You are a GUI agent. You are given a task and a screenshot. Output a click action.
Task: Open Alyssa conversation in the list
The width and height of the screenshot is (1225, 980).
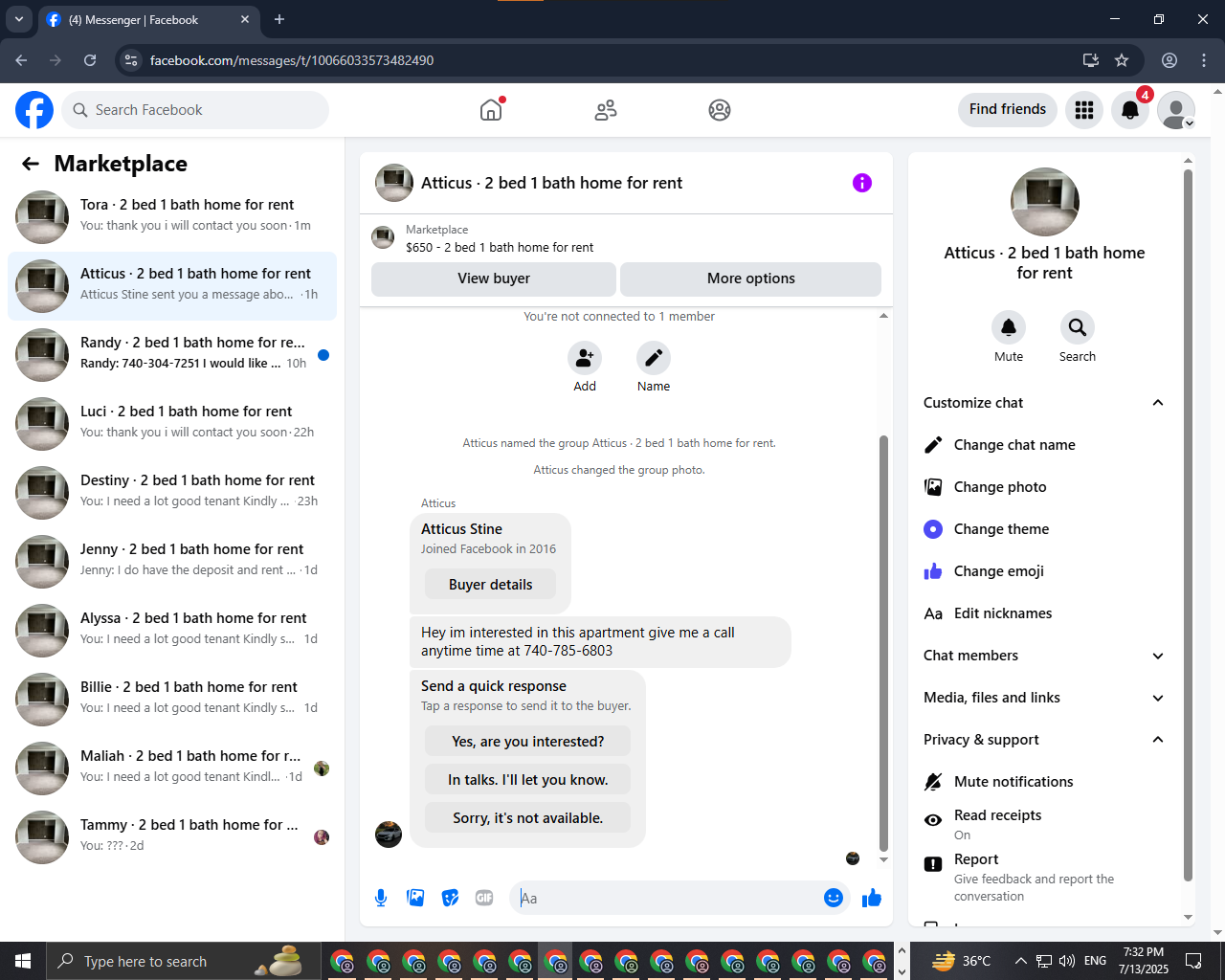tap(172, 631)
